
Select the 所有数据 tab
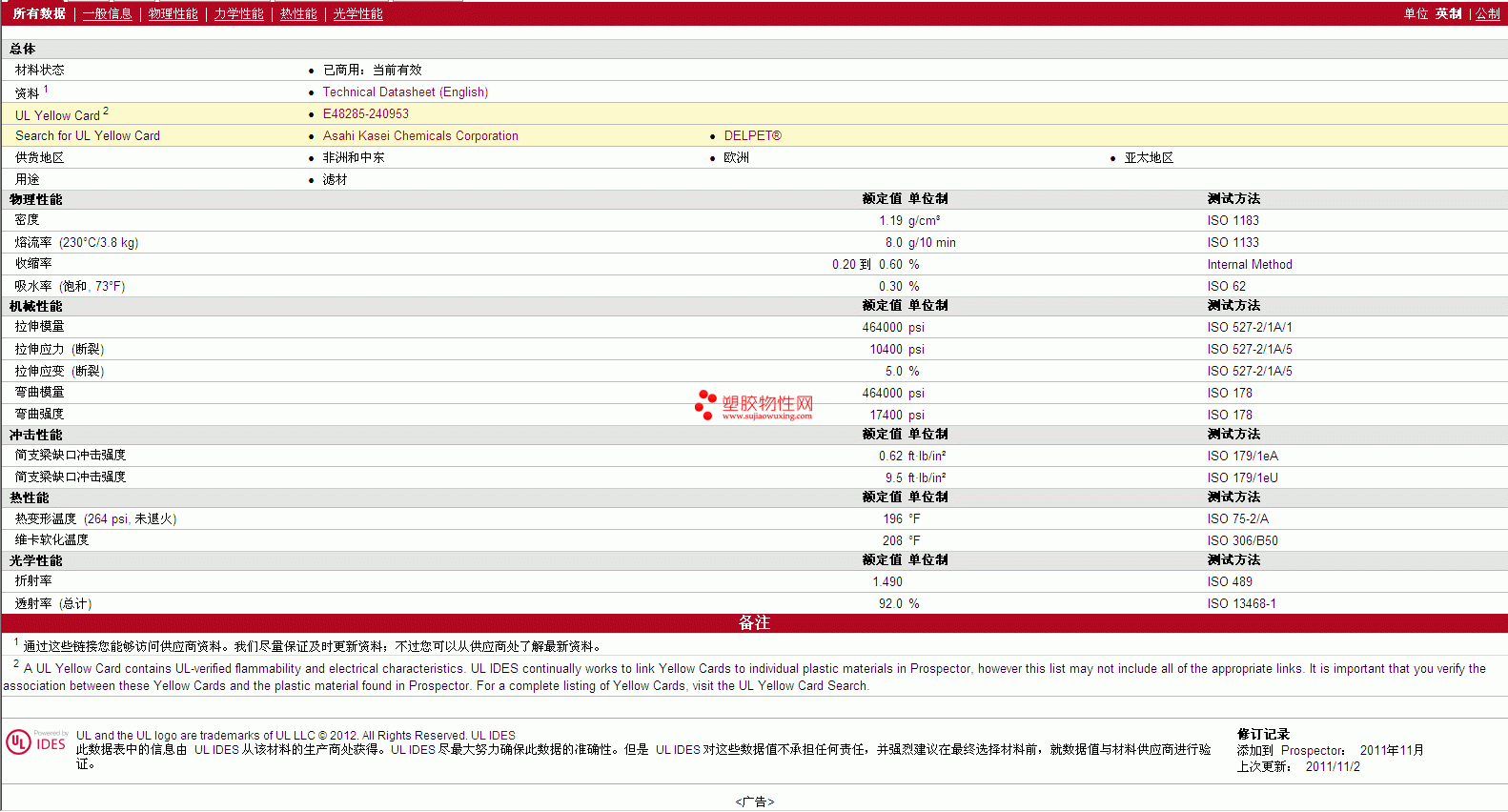pyautogui.click(x=39, y=13)
